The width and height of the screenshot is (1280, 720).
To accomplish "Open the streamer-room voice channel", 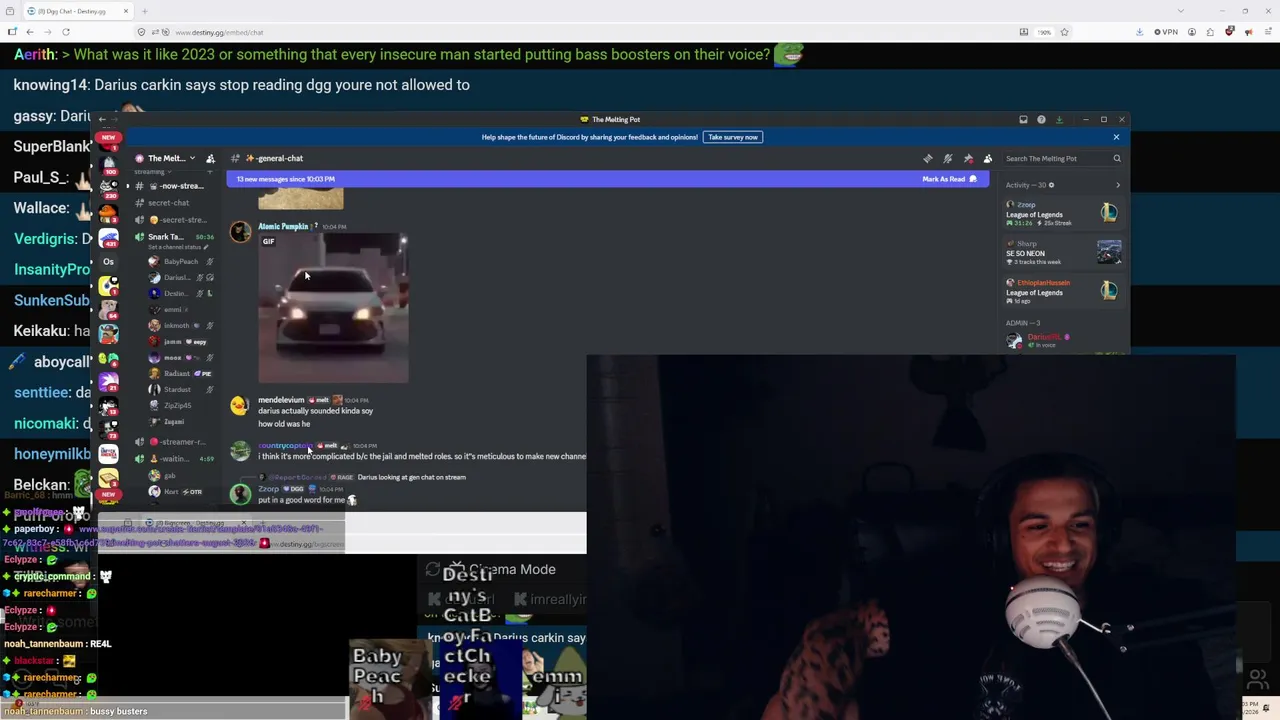I will [x=175, y=442].
